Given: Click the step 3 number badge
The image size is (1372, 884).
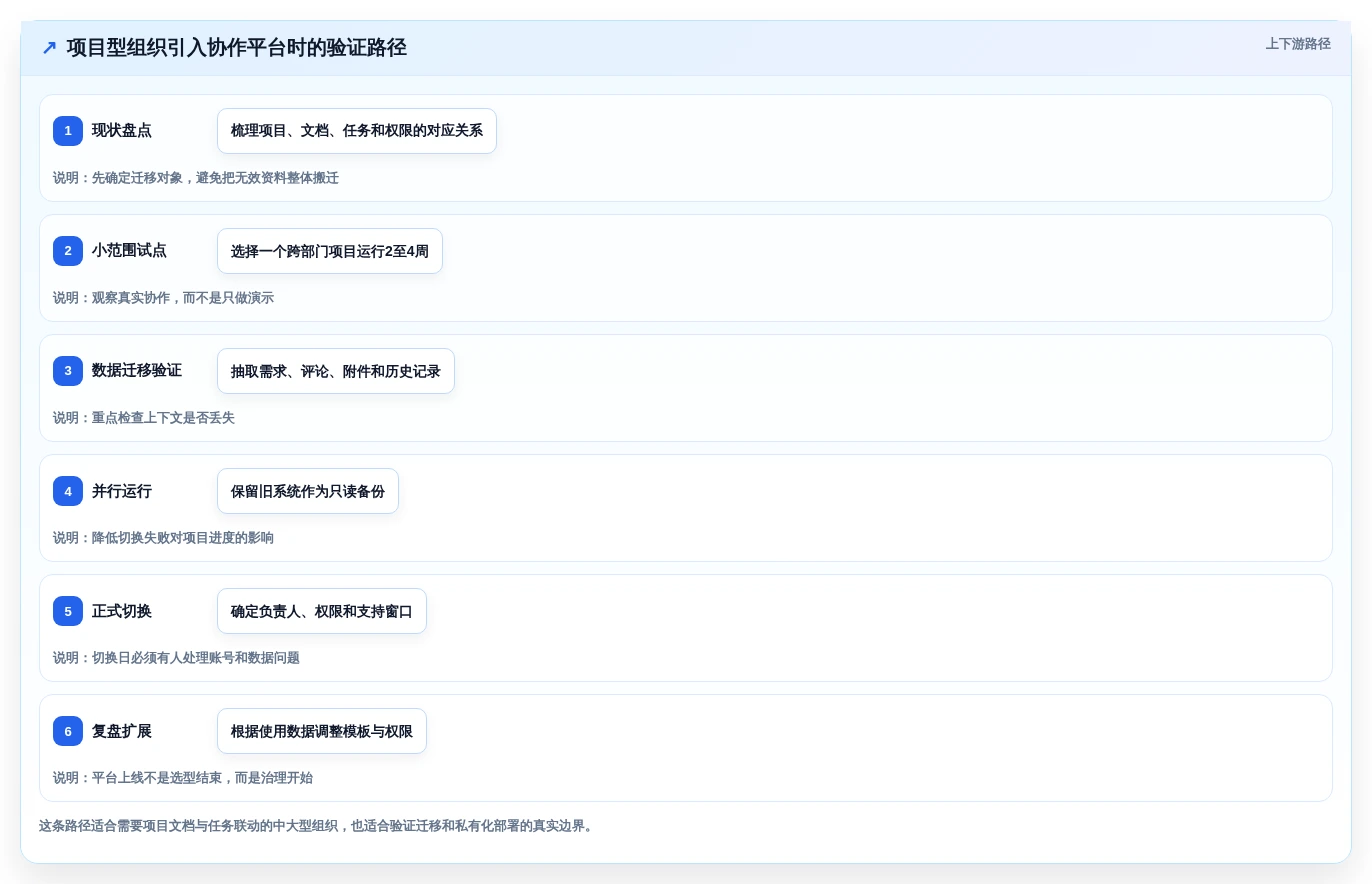Looking at the screenshot, I should [x=68, y=371].
